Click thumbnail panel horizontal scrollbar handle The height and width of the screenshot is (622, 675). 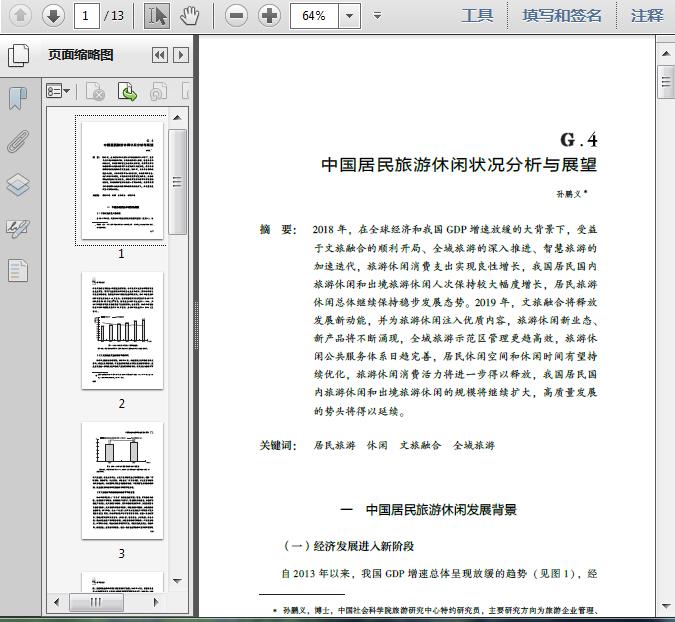click(96, 602)
